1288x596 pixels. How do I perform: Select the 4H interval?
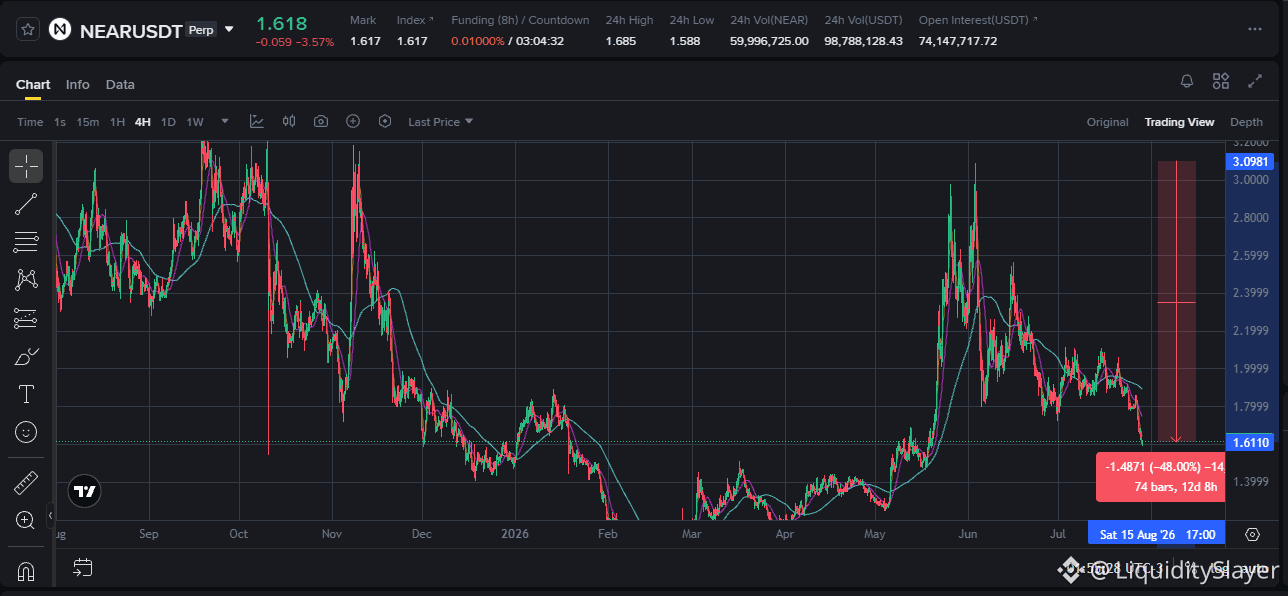coord(143,122)
